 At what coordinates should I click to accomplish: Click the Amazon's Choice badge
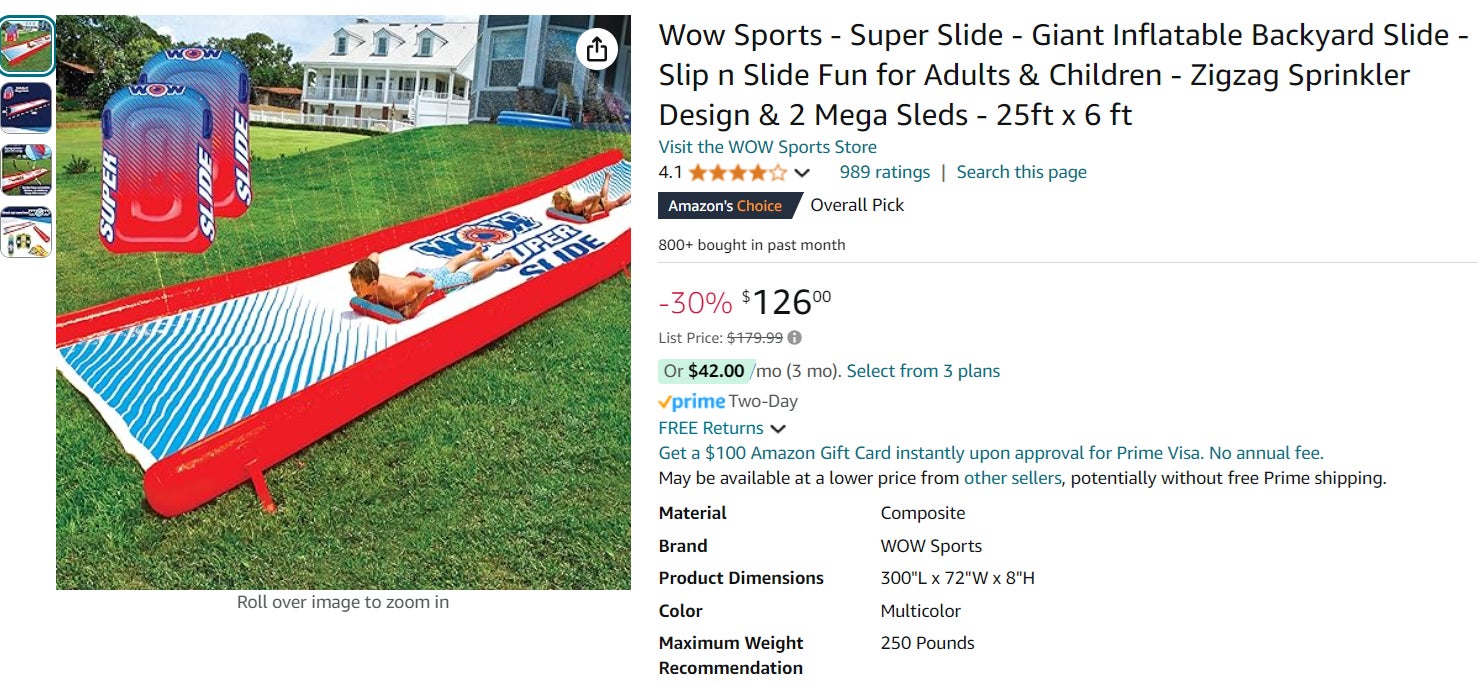click(725, 206)
